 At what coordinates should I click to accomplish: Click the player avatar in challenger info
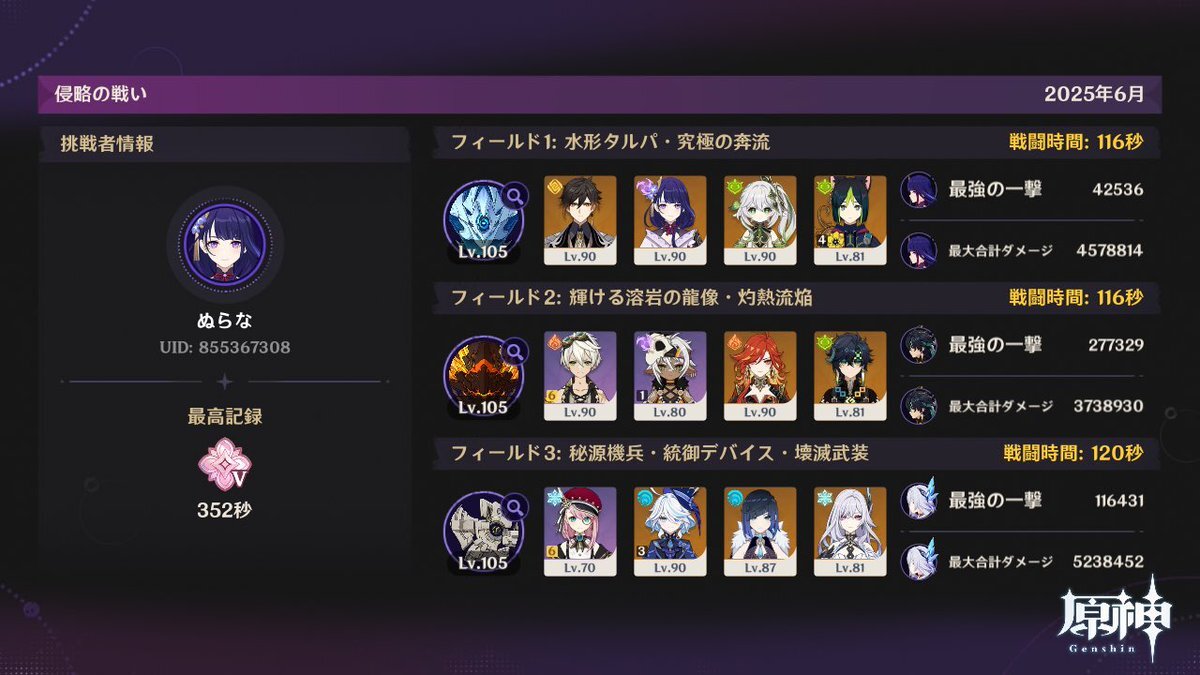(x=225, y=244)
